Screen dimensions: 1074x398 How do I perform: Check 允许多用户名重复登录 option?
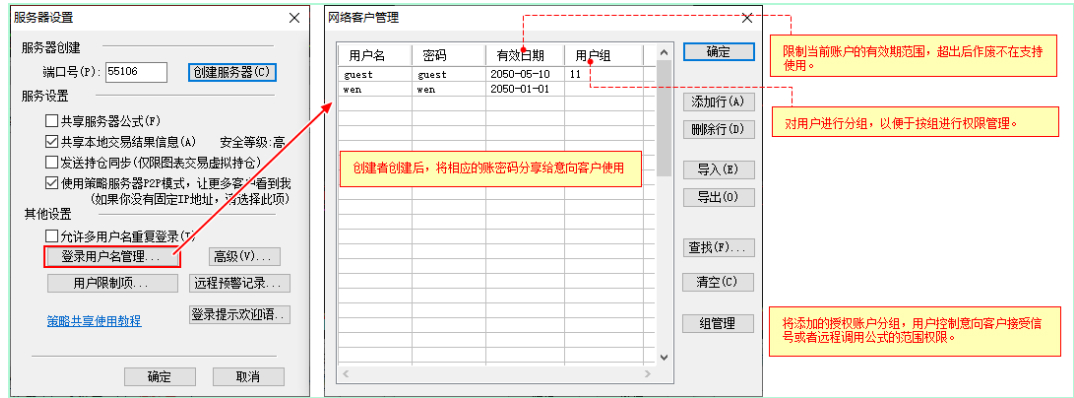[51, 236]
